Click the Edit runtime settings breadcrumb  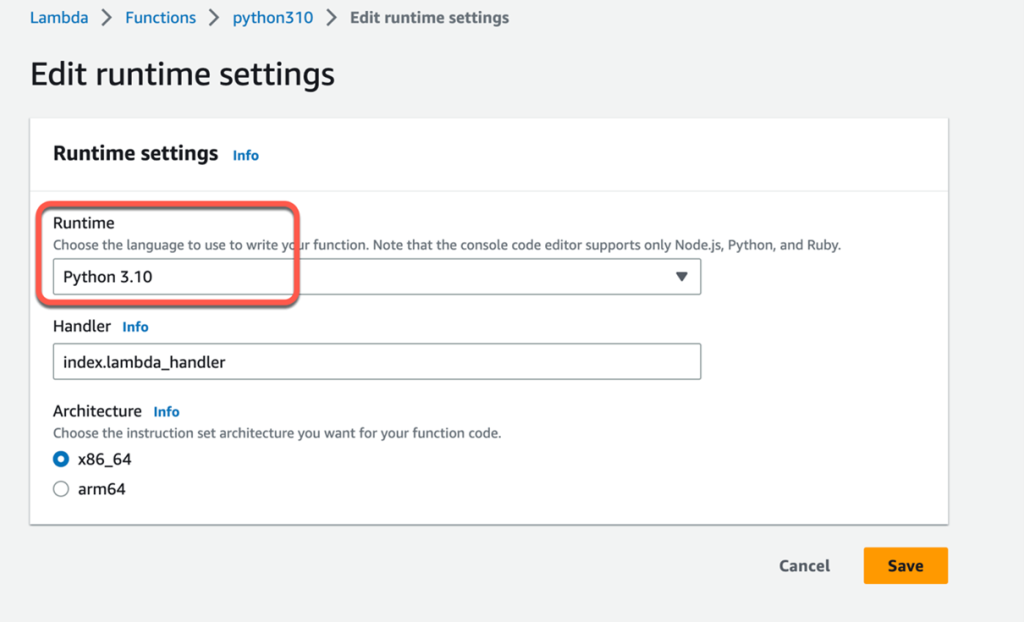pyautogui.click(x=429, y=17)
